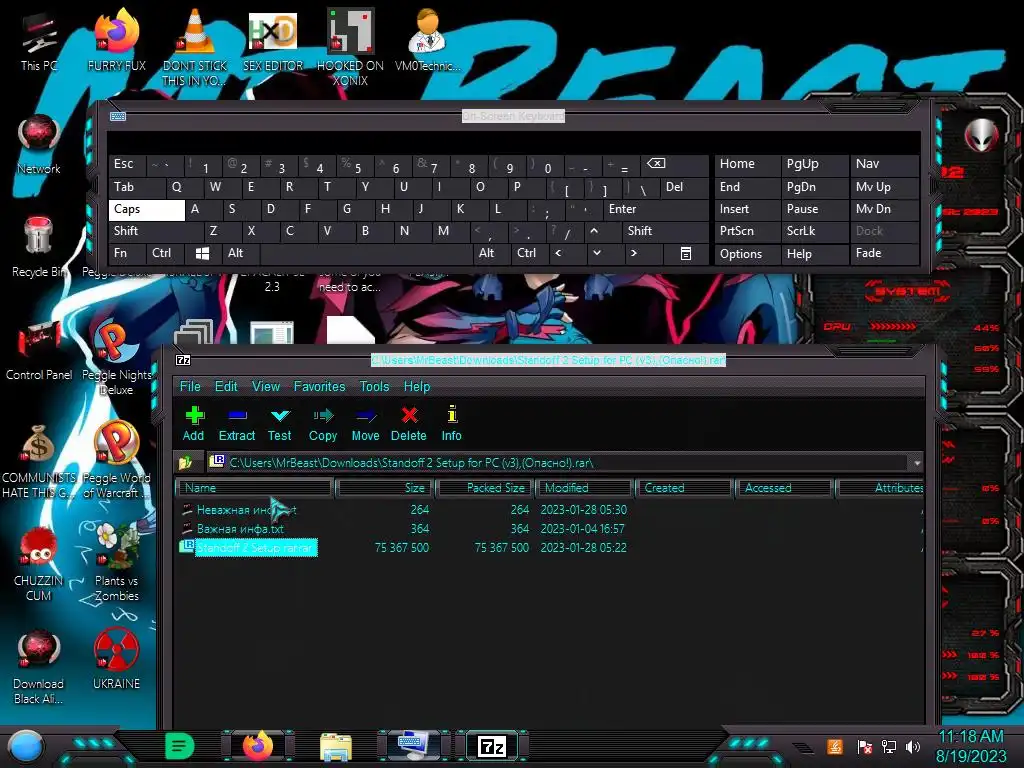Sort by the Packed Size column header
Screen dimensions: 1024x768
(x=485, y=488)
